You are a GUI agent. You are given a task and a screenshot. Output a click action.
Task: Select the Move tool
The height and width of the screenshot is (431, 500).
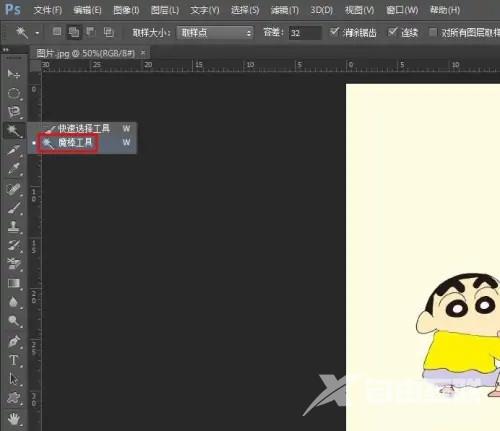point(13,74)
